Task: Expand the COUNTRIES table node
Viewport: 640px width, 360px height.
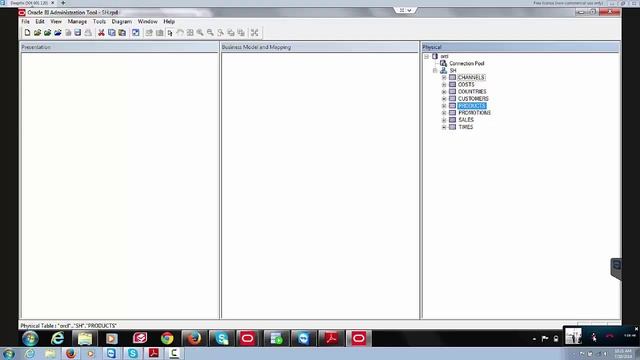Action: click(444, 92)
